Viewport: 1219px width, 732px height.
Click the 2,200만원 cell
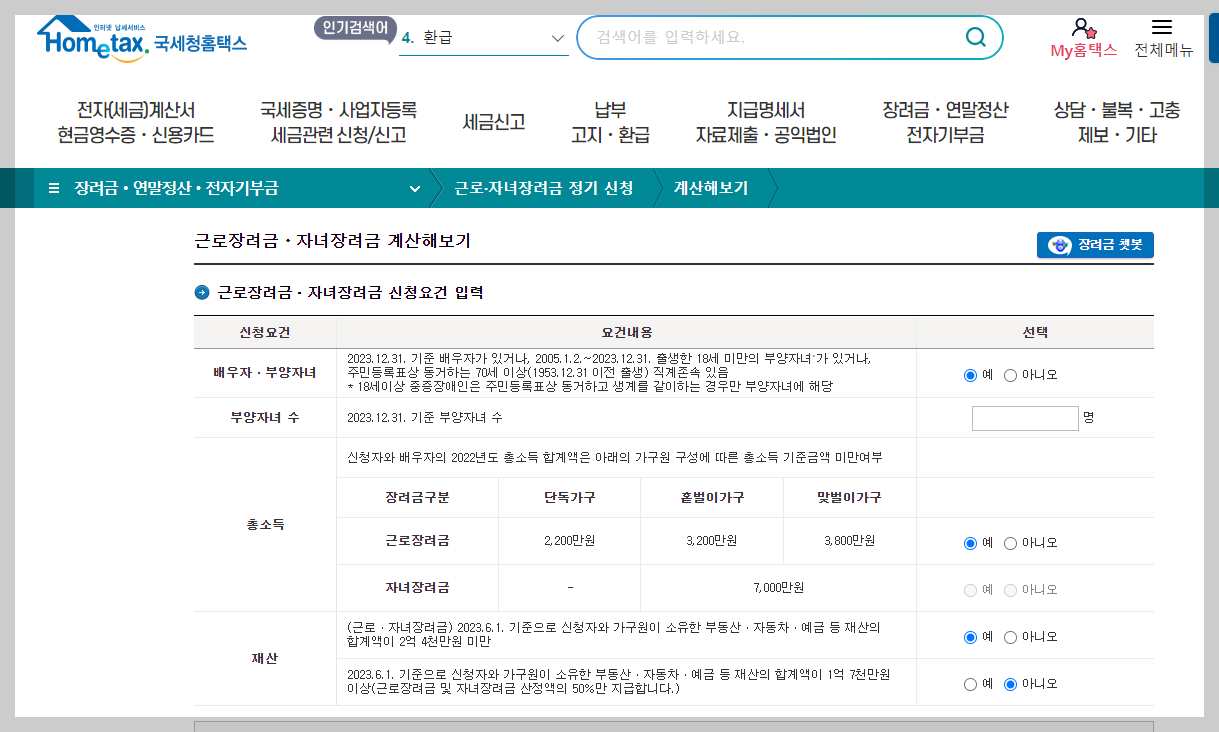coord(569,540)
